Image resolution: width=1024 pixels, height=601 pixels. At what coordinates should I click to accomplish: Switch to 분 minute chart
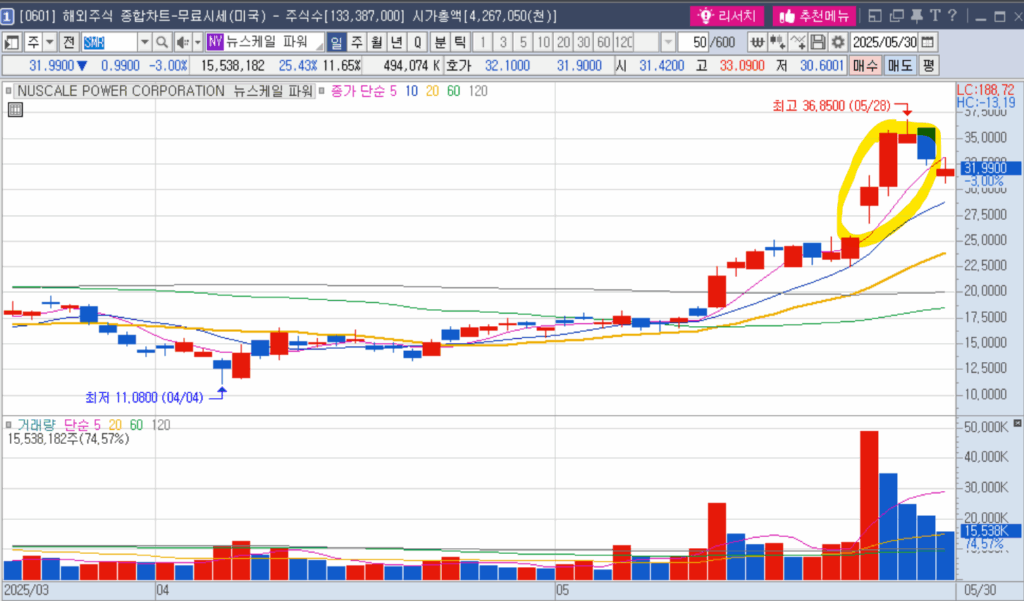pos(440,42)
